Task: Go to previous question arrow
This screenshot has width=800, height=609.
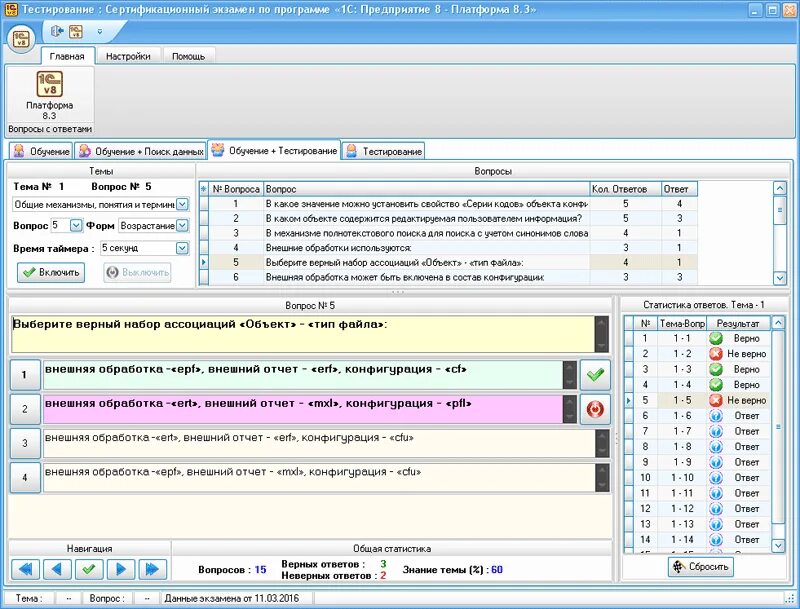Action: click(57, 569)
